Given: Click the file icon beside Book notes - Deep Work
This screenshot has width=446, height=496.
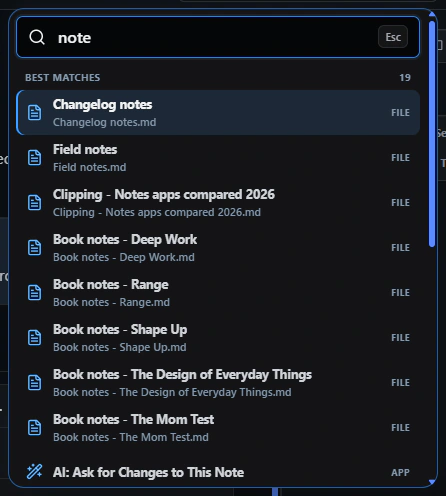Looking at the screenshot, I should pyautogui.click(x=34, y=248).
